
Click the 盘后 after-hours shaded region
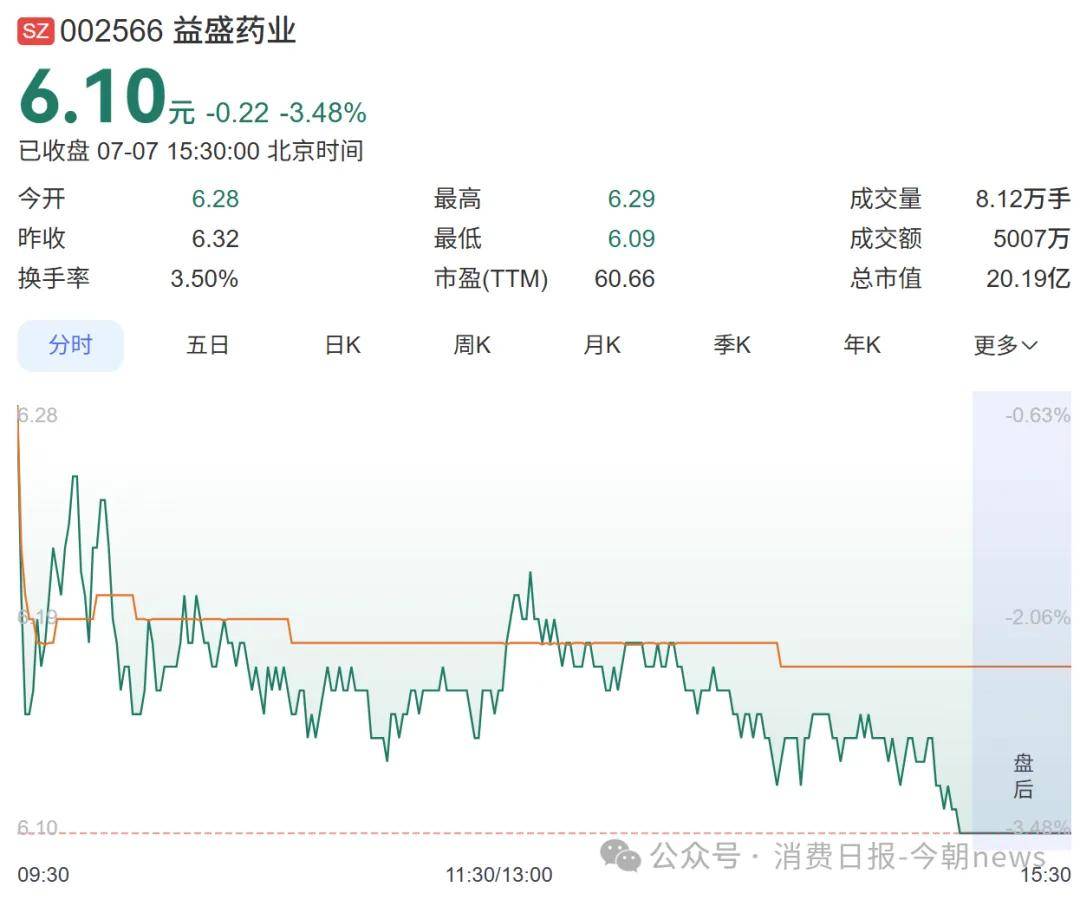point(1022,613)
